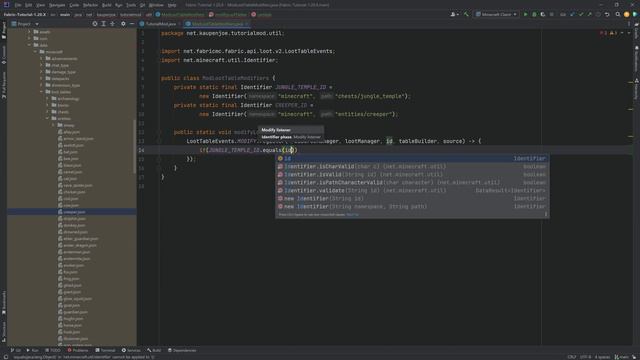Open the File menu
This screenshot has height=360, width=640.
pyautogui.click(x=18, y=5)
